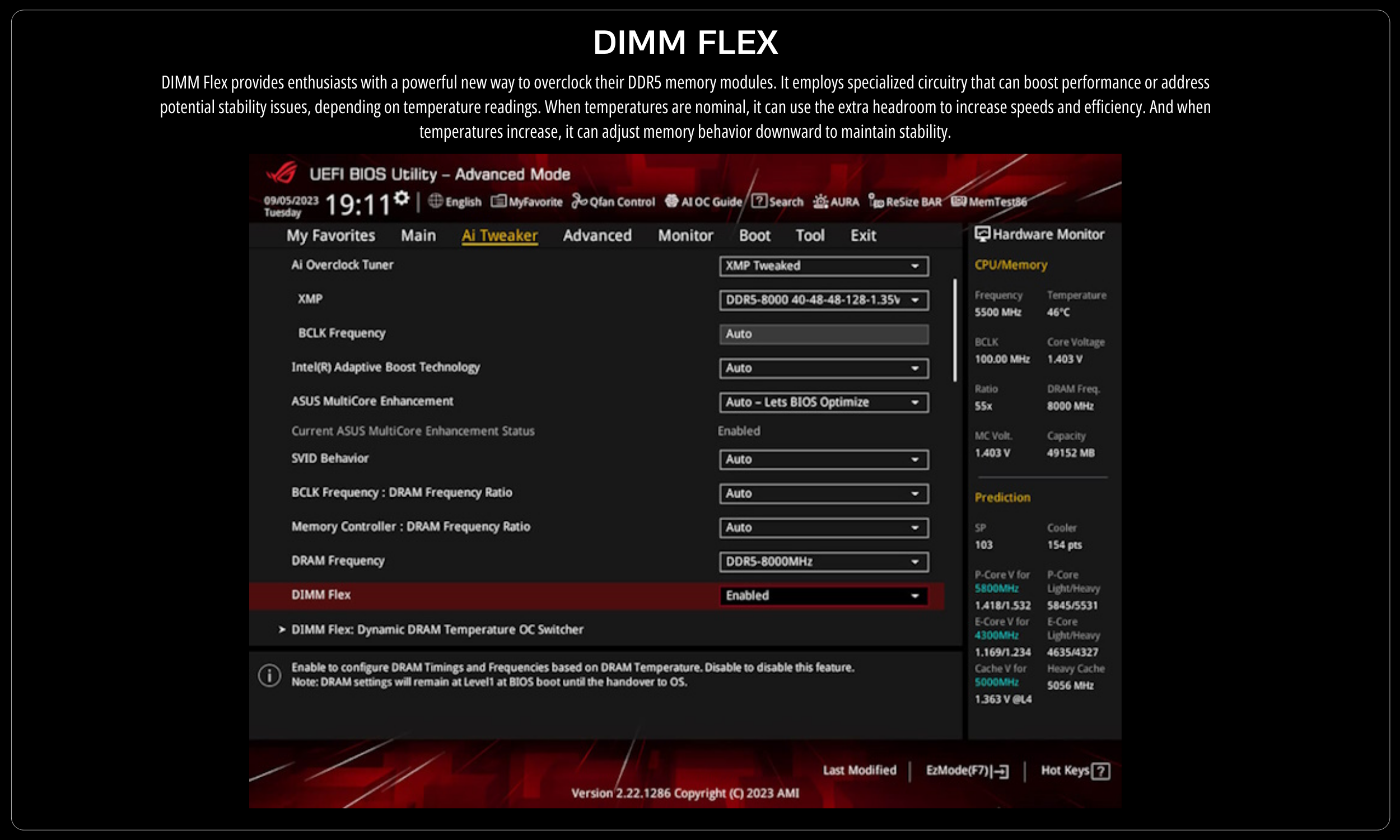Viewport: 1400px width, 840px height.
Task: Click the settings list vertical scrollbar
Action: 955,330
